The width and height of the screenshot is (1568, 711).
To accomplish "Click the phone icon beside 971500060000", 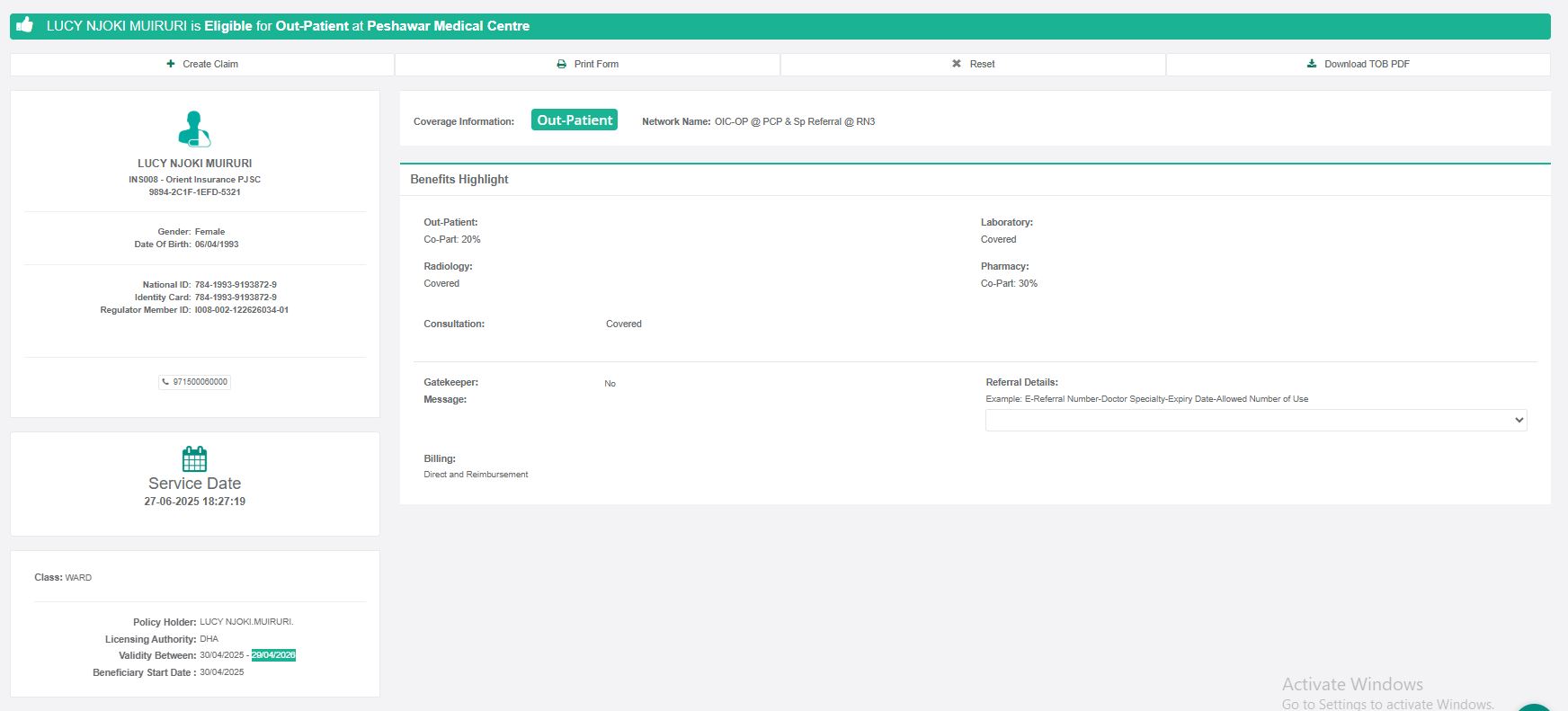I will pyautogui.click(x=165, y=382).
